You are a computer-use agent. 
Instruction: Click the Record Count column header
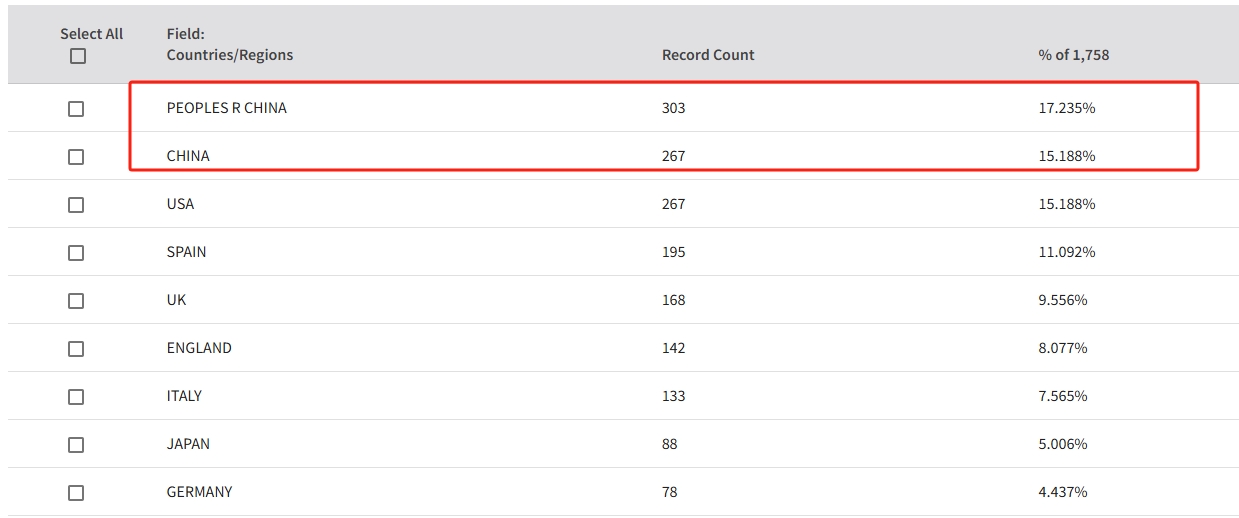coord(708,55)
